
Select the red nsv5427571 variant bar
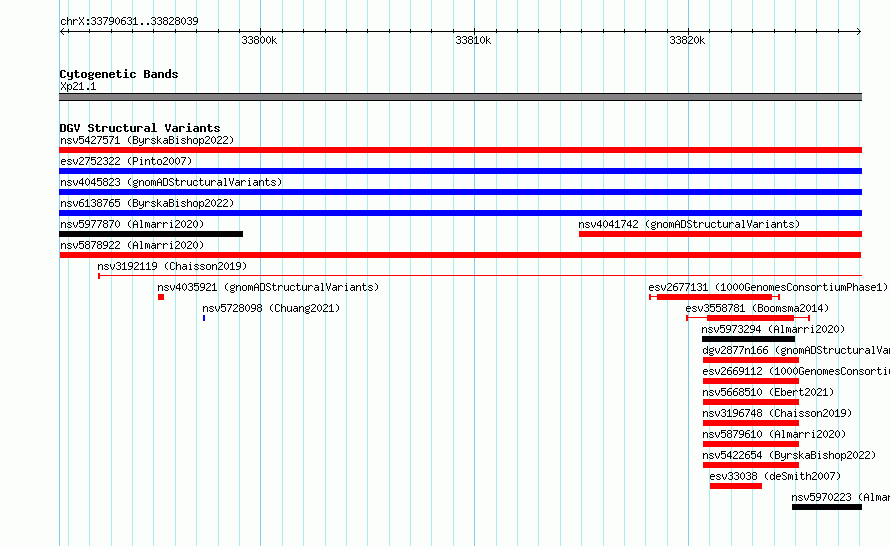pos(460,150)
